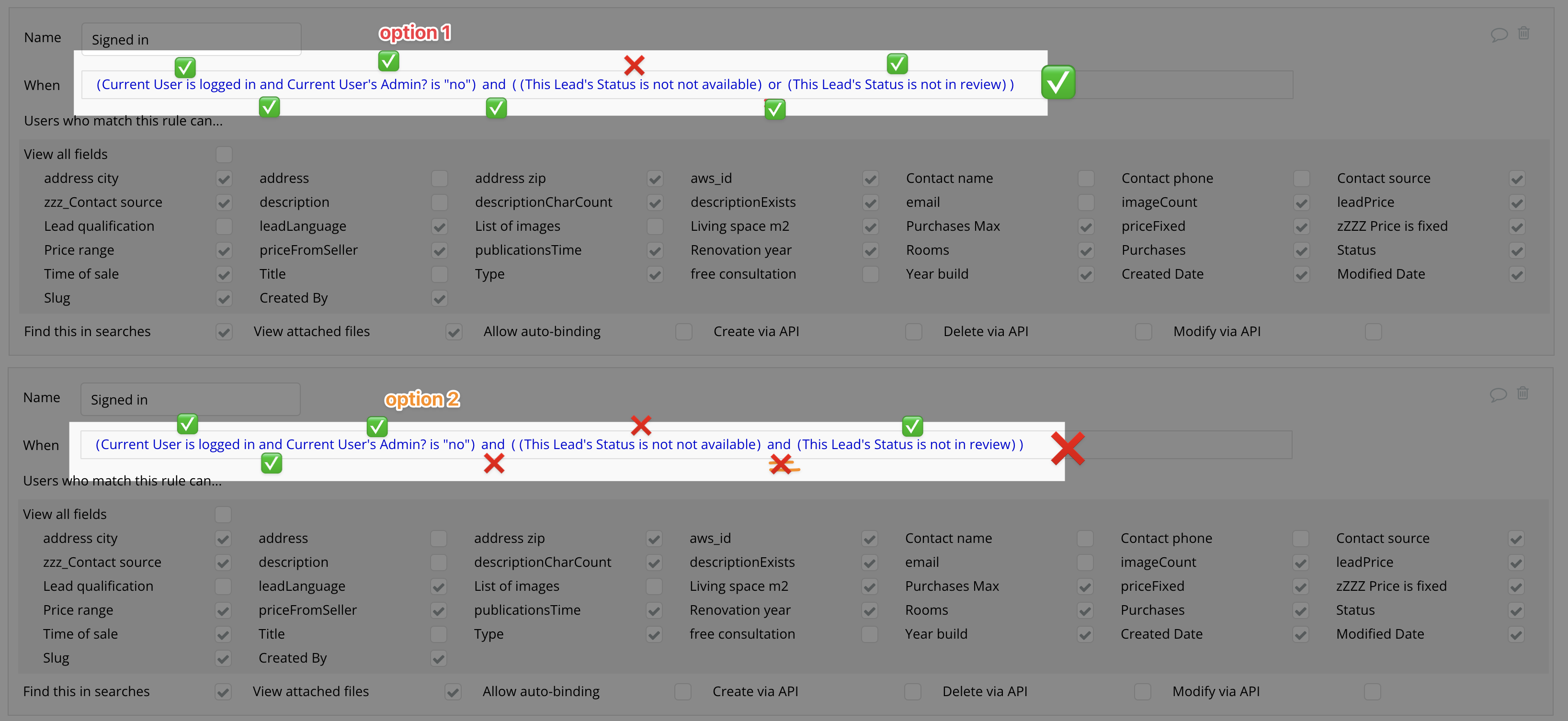Click the large red X beside option 2 expression
The width and height of the screenshot is (1568, 721).
point(1068,449)
